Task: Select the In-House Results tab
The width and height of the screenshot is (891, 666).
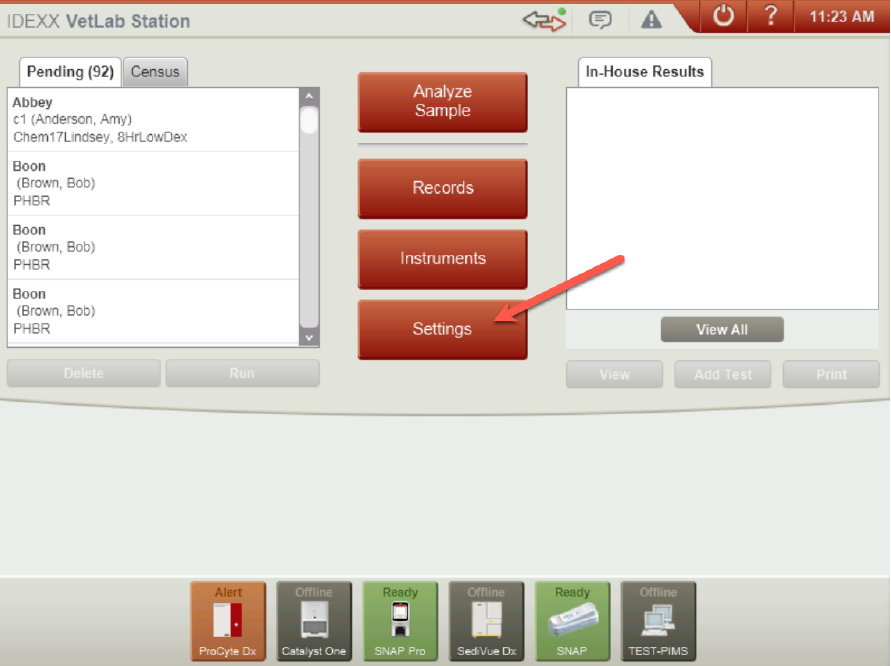Action: point(644,72)
